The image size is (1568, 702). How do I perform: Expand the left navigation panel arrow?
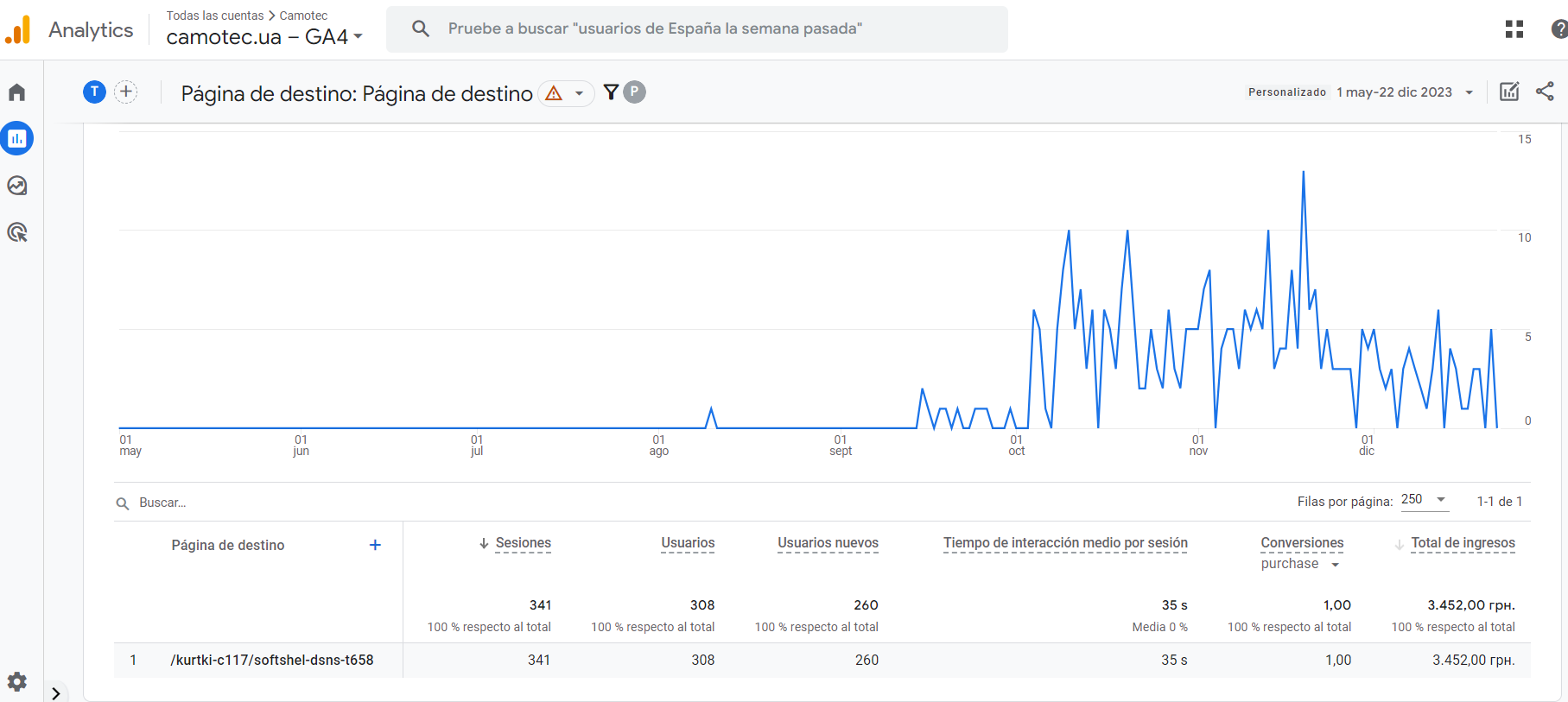tap(56, 693)
